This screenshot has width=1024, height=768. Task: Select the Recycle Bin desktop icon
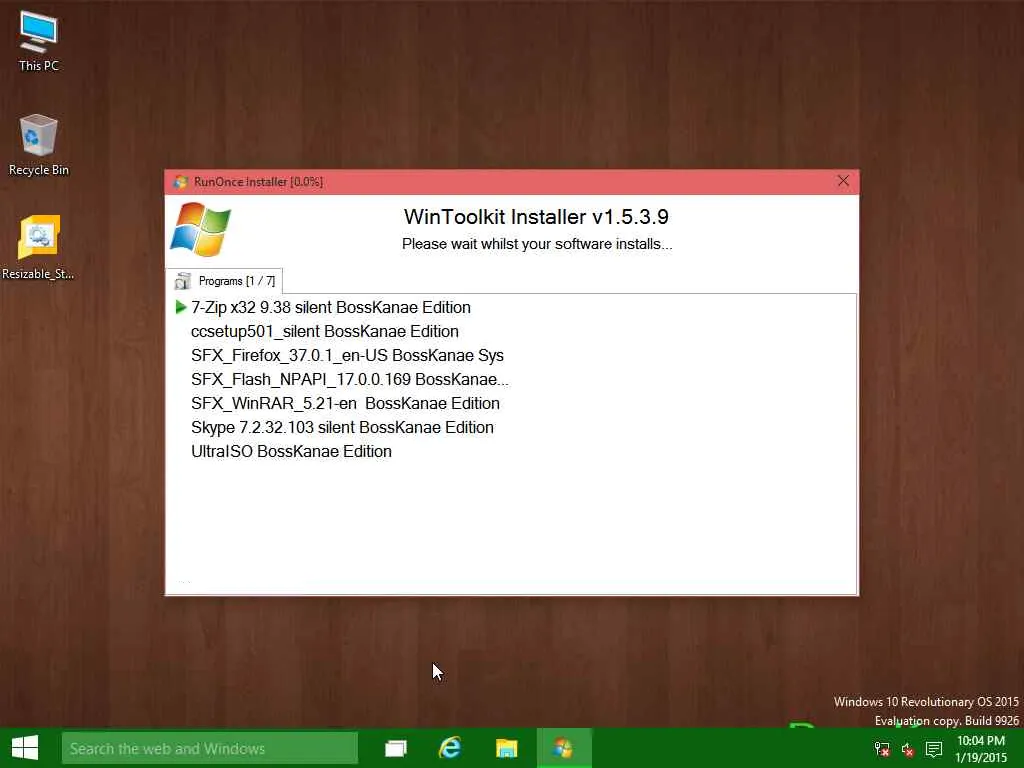[x=39, y=145]
